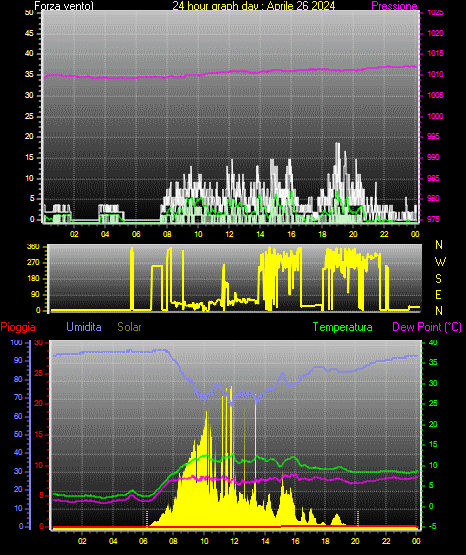Click the 06 hour tick on bottom graph
This screenshot has height=555, width=466.
tap(143, 541)
